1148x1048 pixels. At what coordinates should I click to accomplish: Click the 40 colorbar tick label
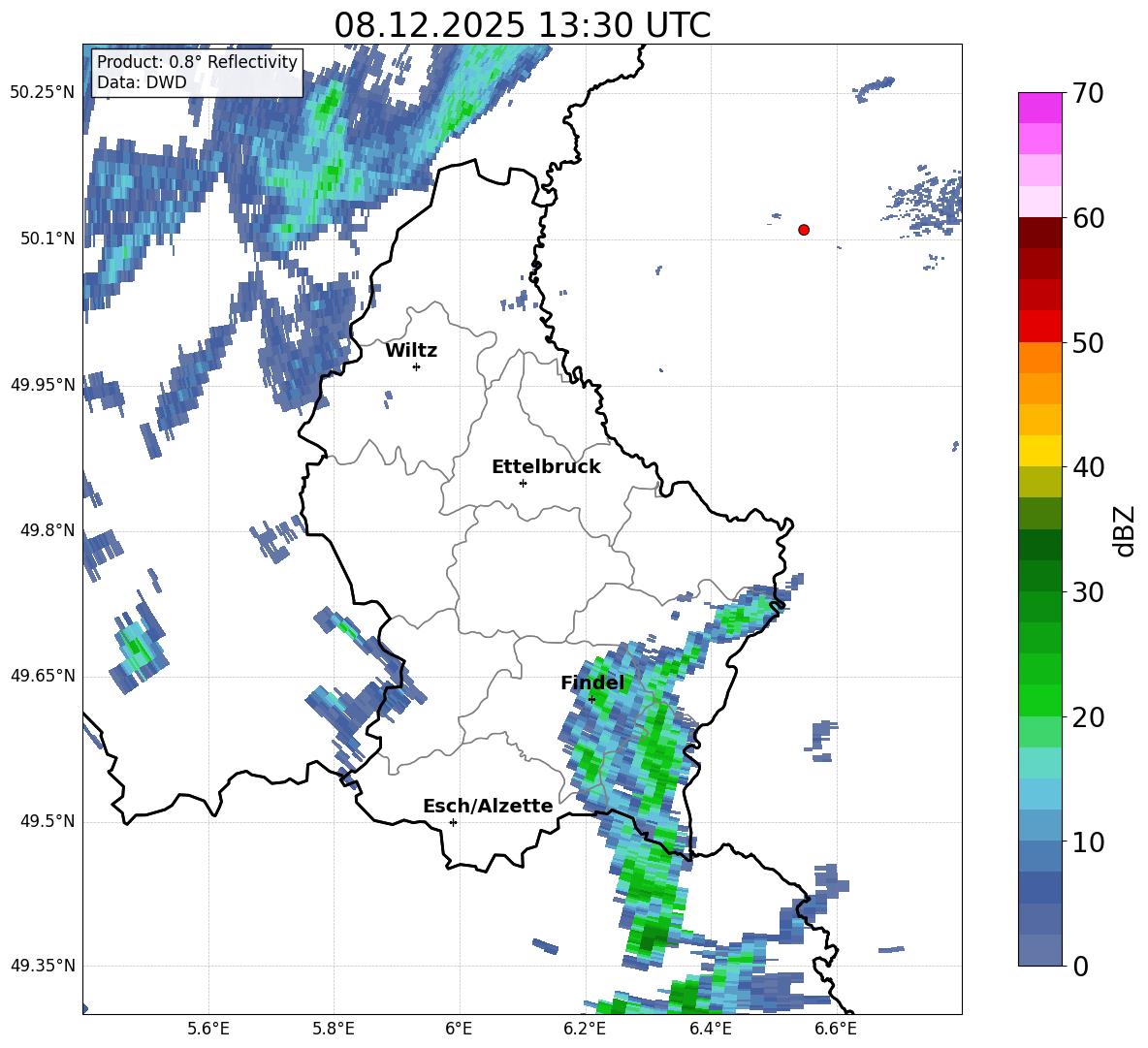(1088, 467)
